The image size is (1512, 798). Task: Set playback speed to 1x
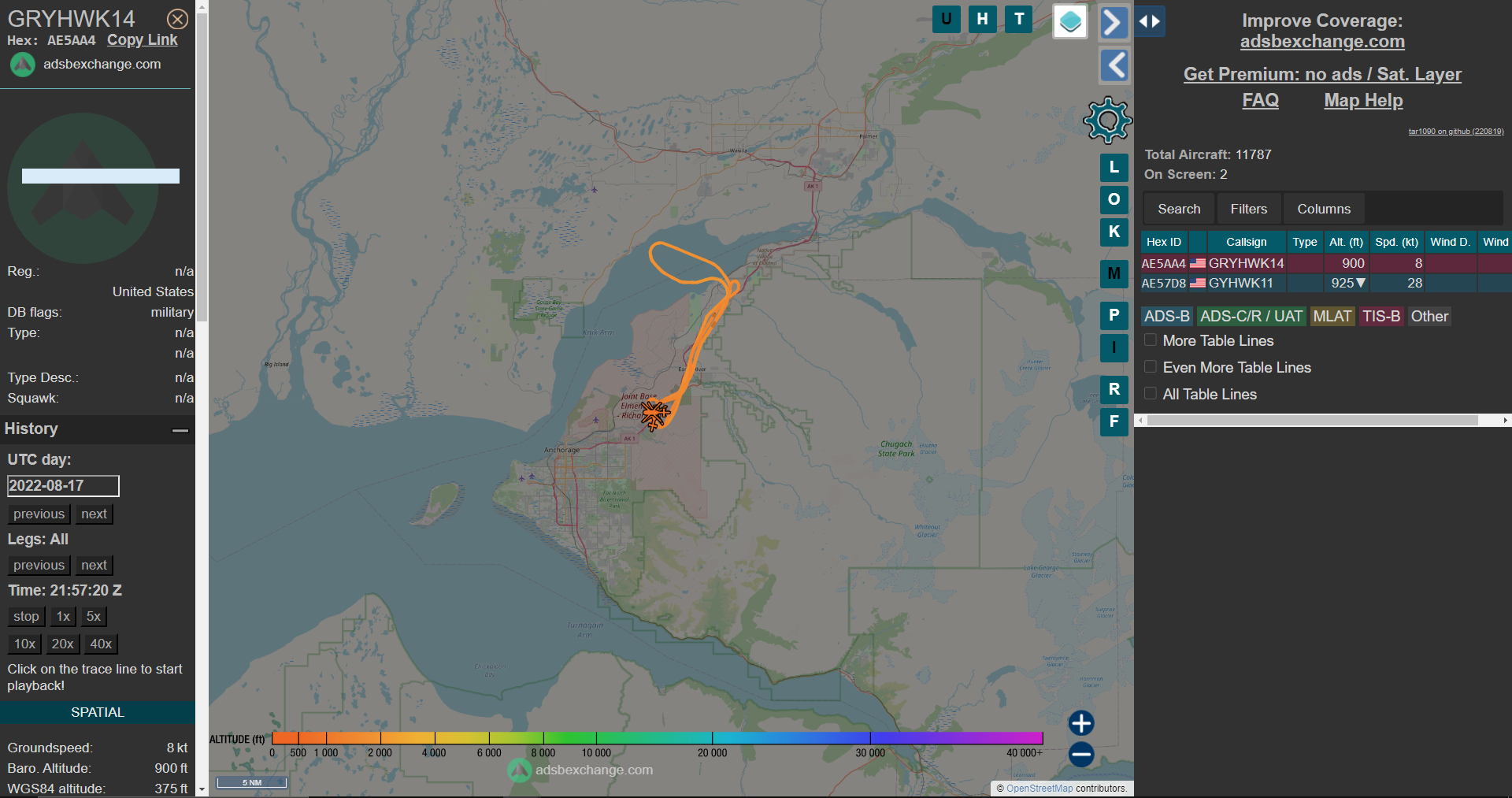63,616
